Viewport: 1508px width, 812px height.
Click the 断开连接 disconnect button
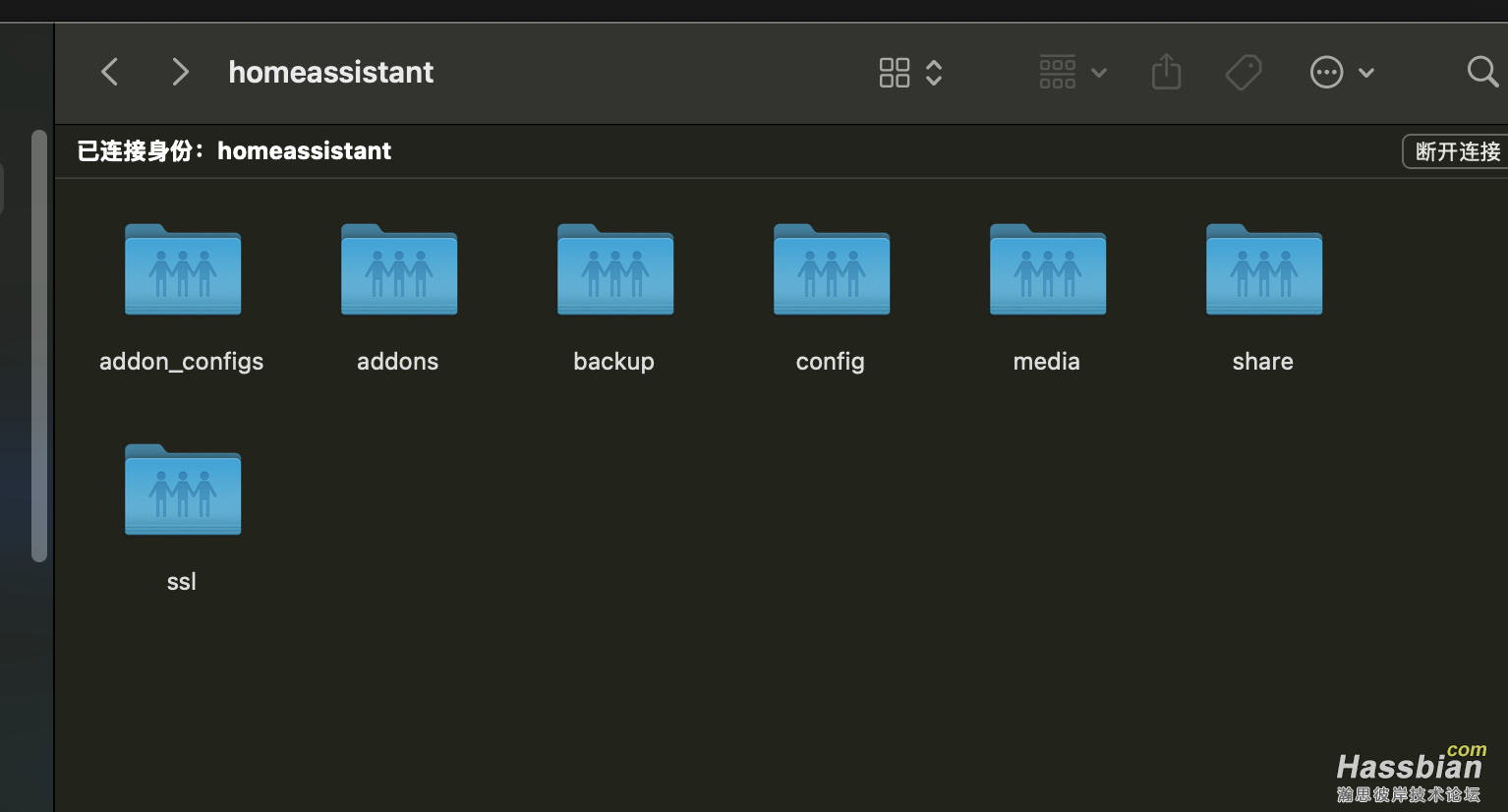1457,151
